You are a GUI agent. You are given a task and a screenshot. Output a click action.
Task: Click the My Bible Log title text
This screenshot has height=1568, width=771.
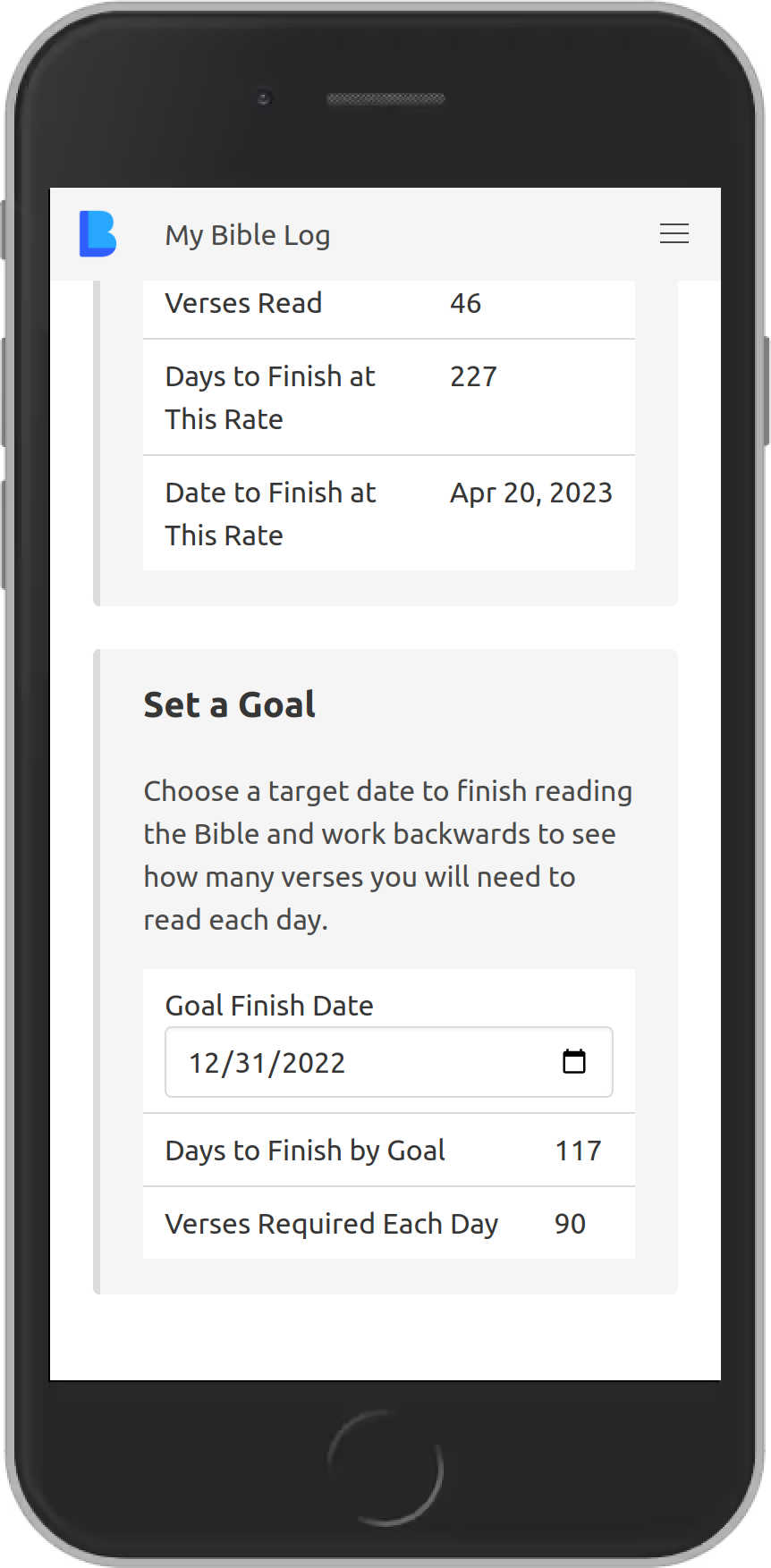click(248, 233)
